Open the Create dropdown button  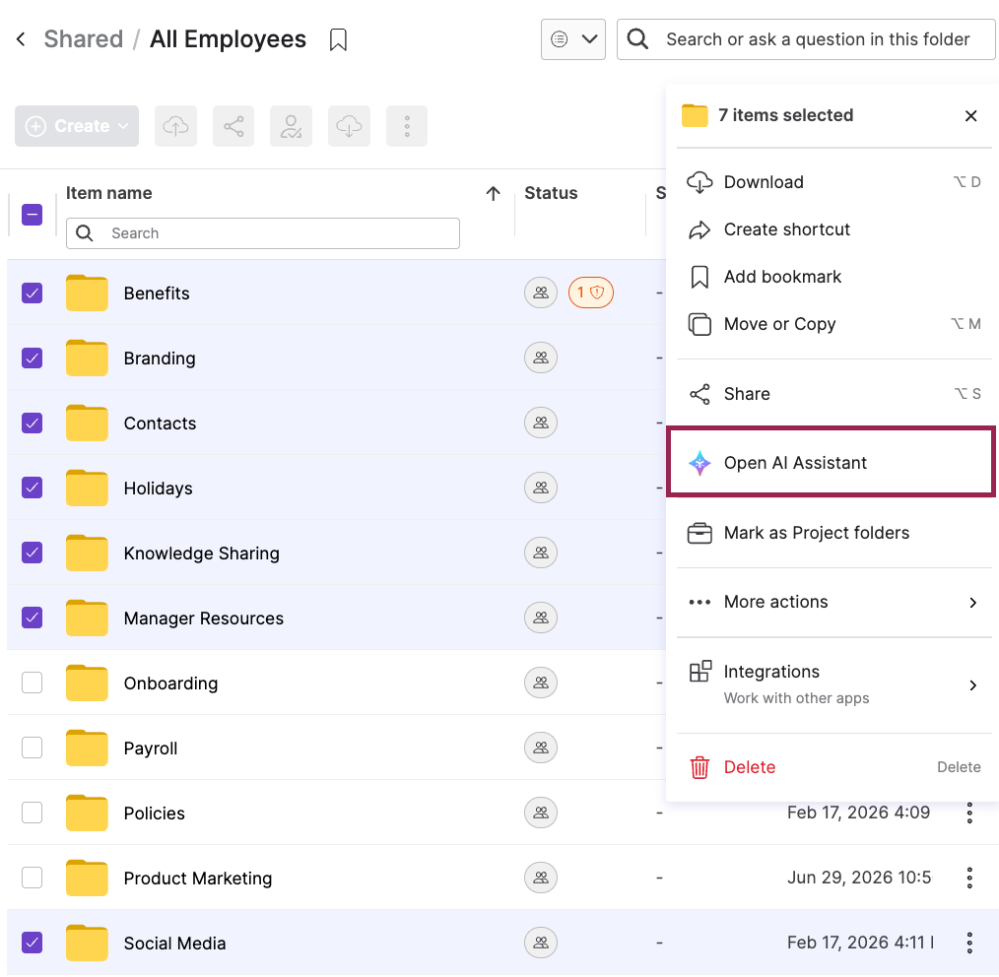tap(77, 126)
